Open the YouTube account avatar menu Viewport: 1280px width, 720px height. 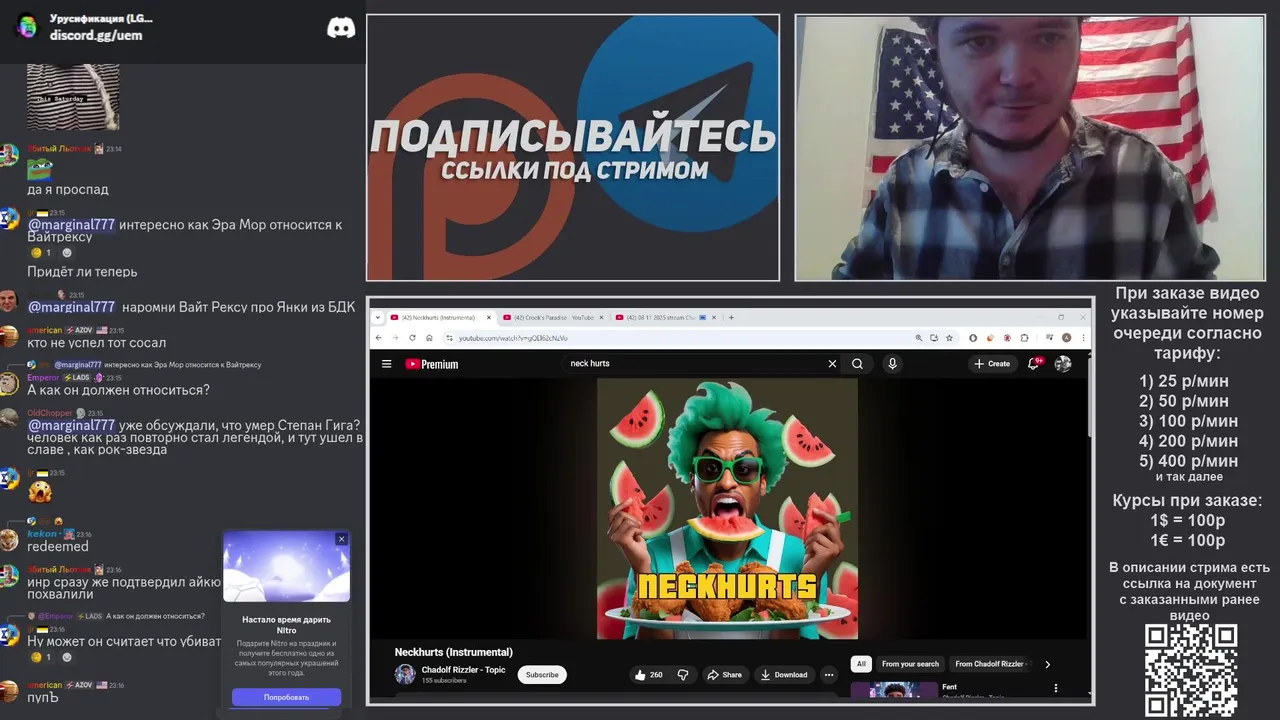click(1063, 364)
